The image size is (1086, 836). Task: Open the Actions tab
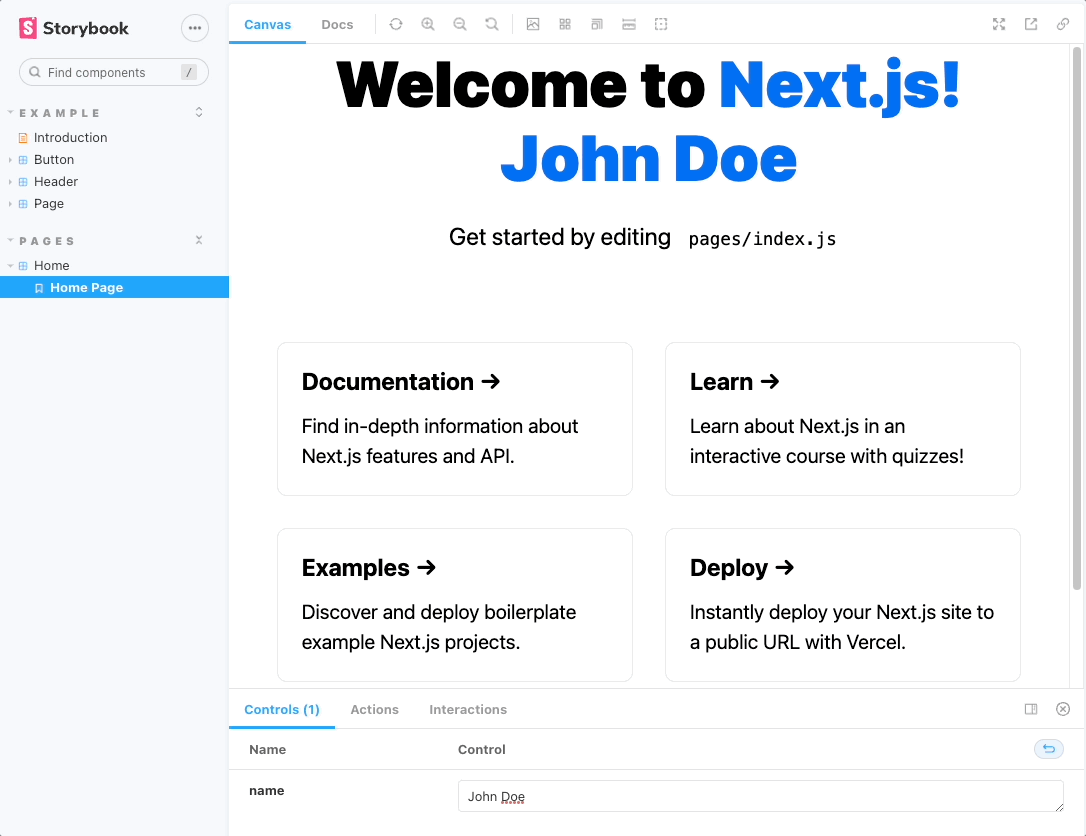click(x=375, y=709)
